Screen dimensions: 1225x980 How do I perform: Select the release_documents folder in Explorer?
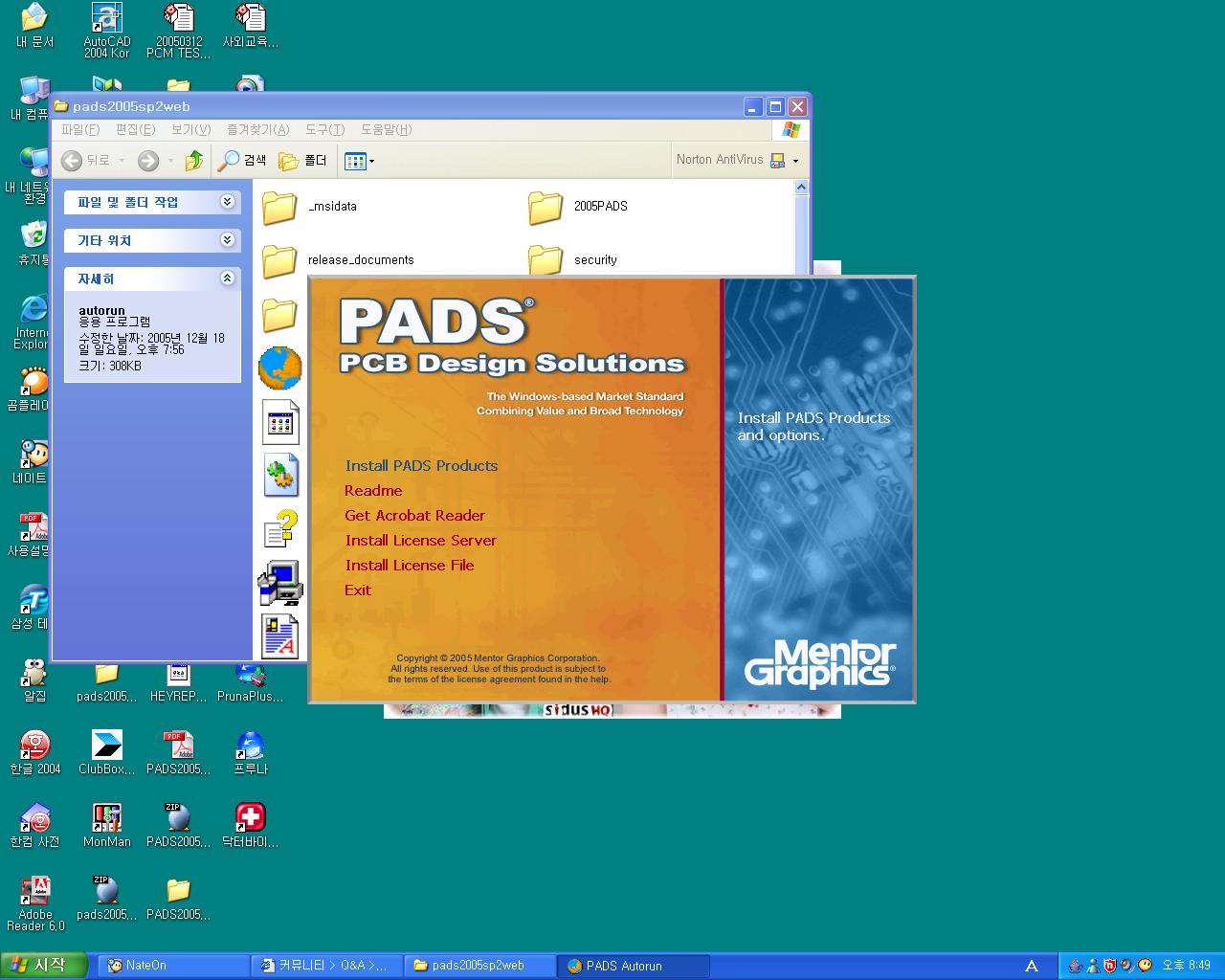(338, 260)
